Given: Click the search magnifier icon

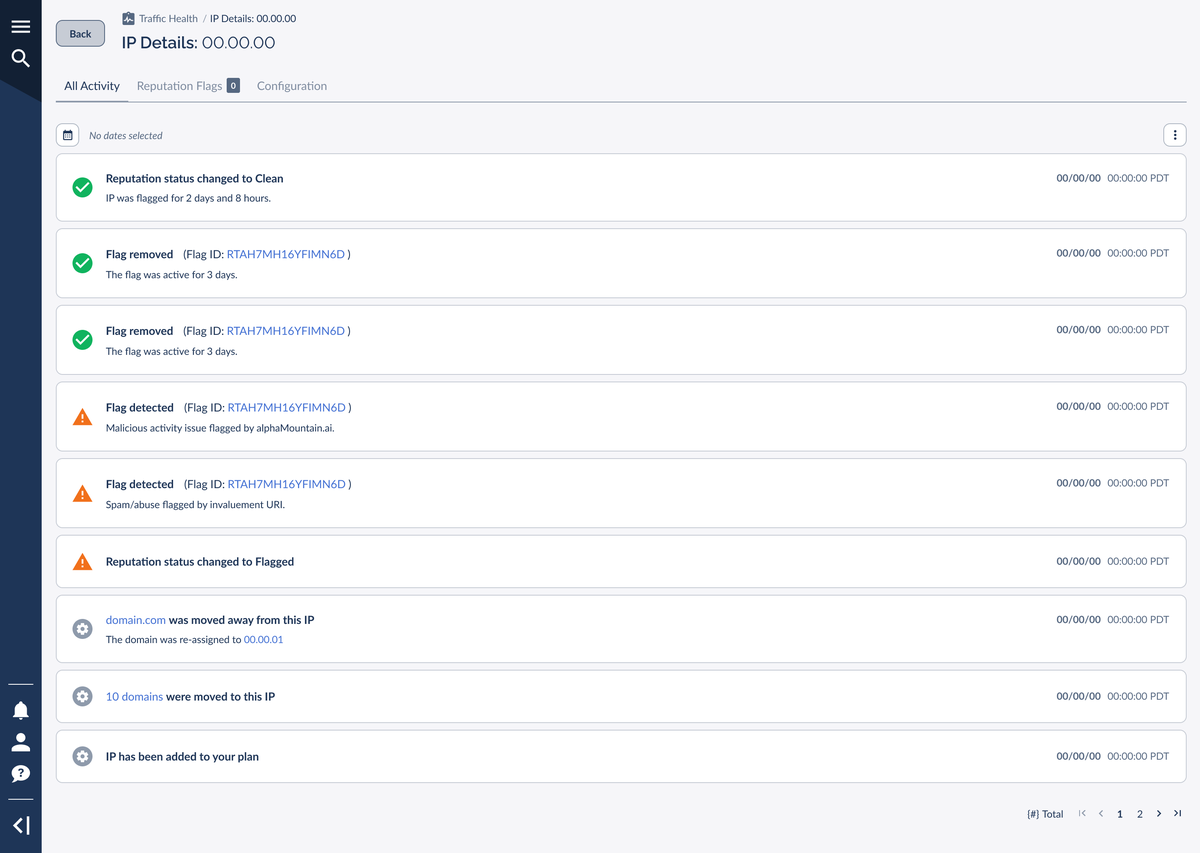Looking at the screenshot, I should coord(20,58).
